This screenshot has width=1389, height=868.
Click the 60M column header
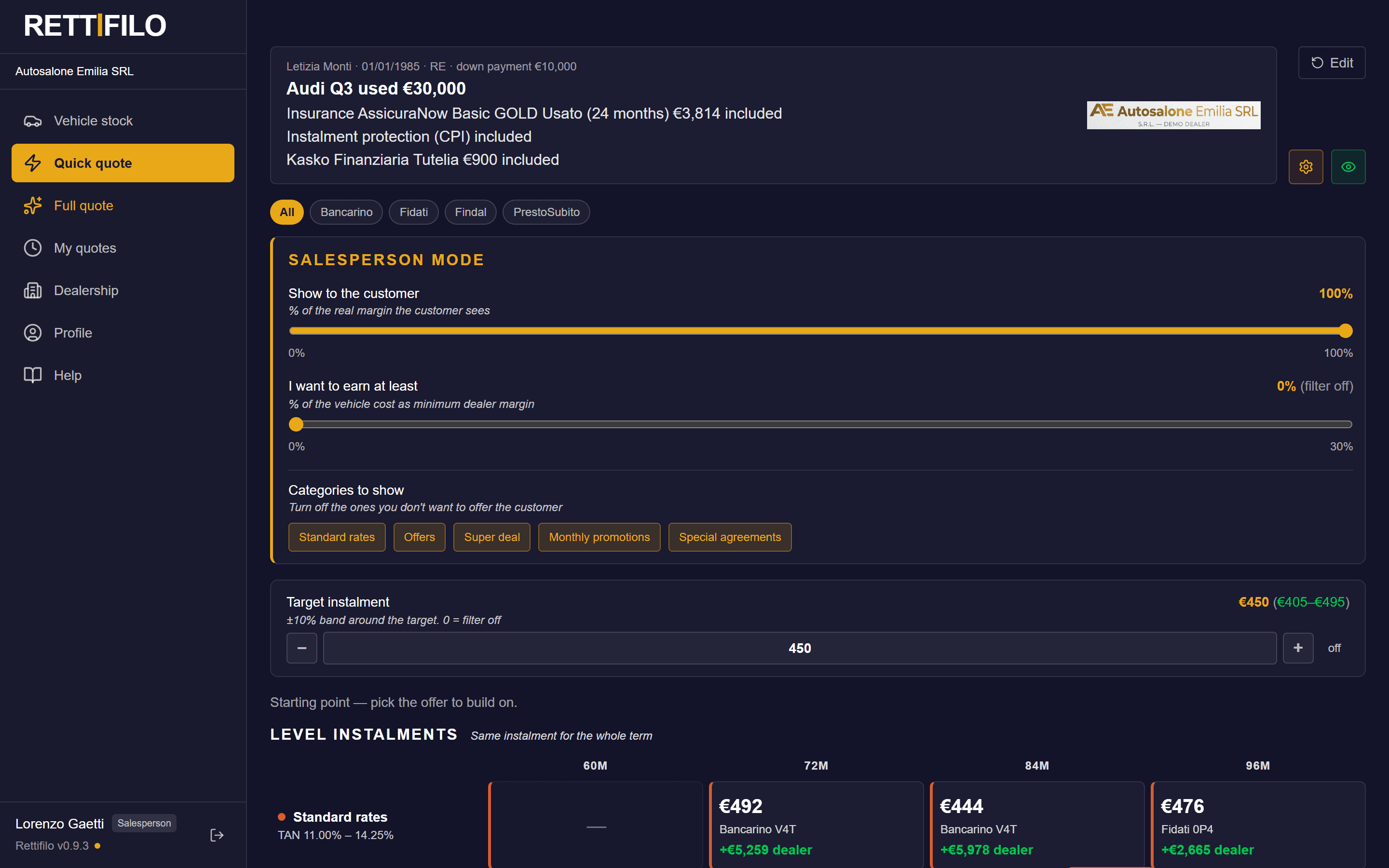point(595,766)
